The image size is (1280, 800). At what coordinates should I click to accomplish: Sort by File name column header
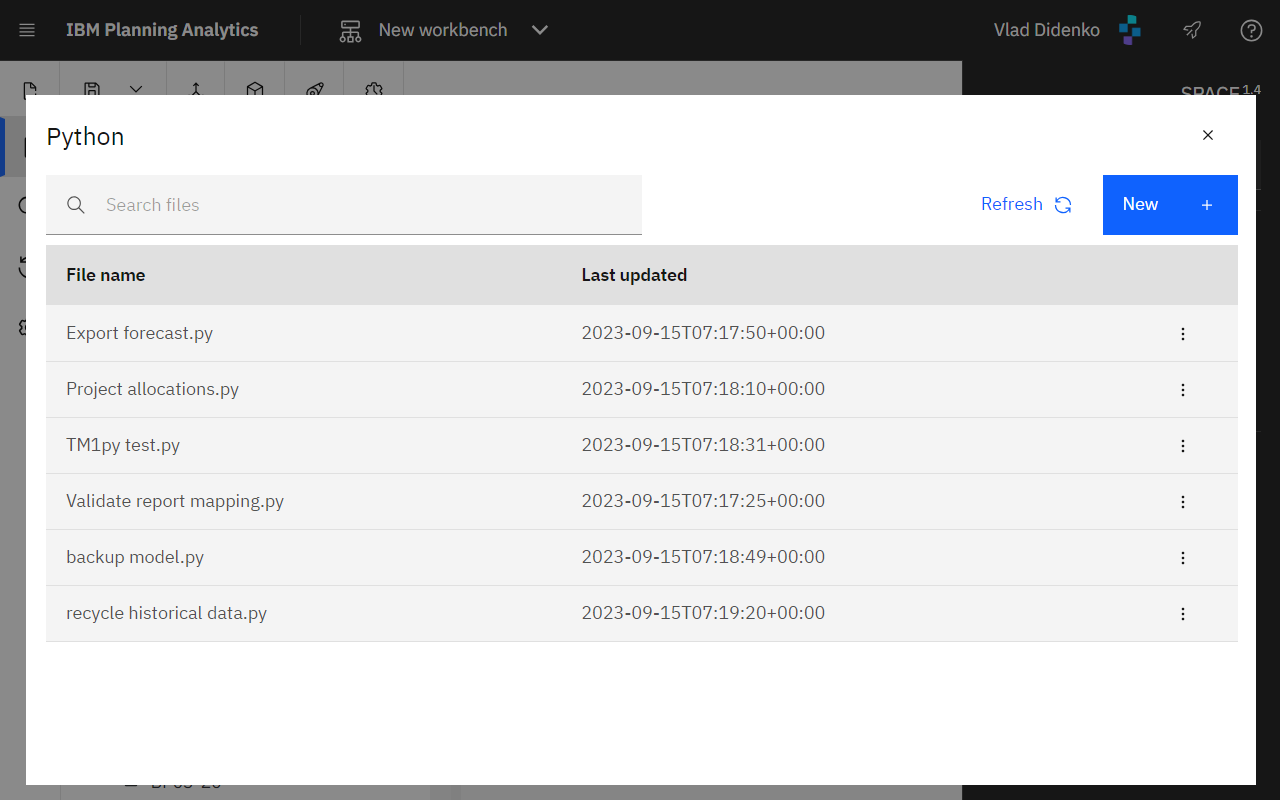pos(106,275)
